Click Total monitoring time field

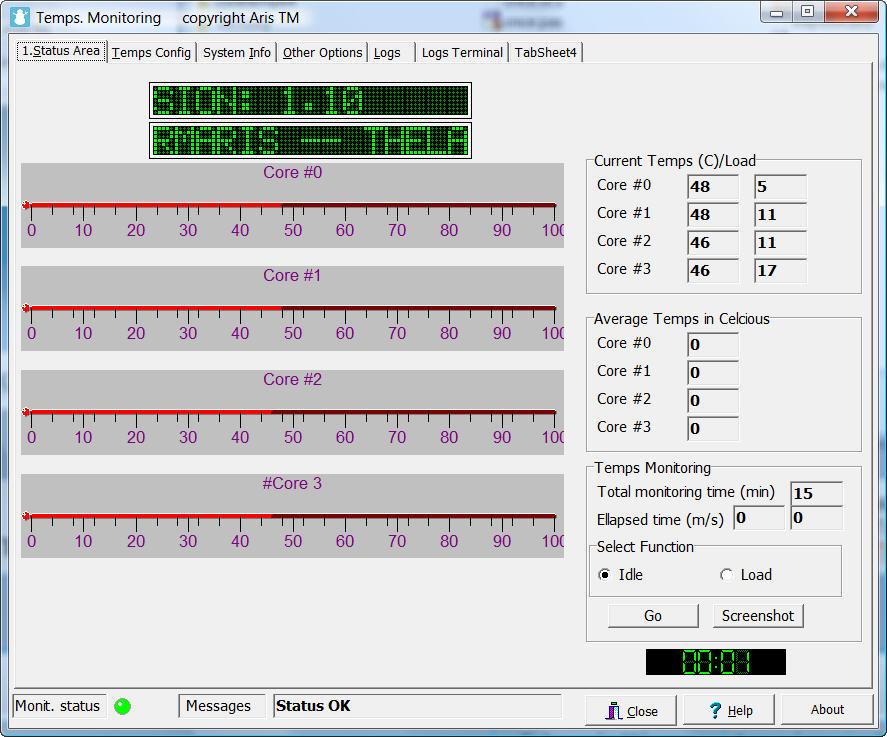pyautogui.click(x=816, y=493)
